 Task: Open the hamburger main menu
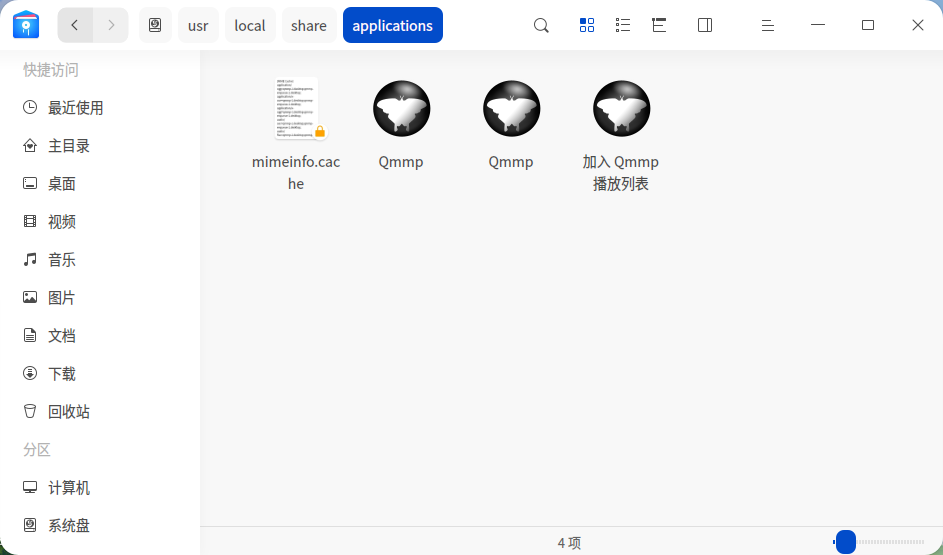(767, 25)
